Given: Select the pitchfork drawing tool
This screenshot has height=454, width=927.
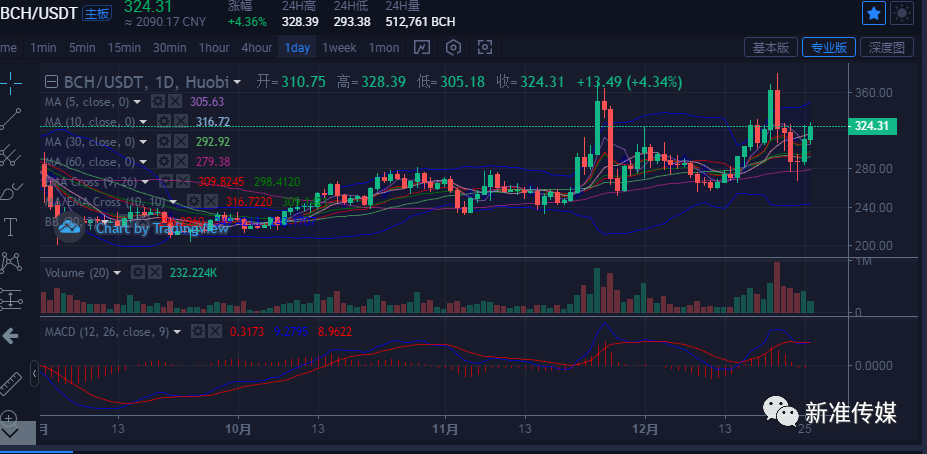Looking at the screenshot, I should [11, 155].
